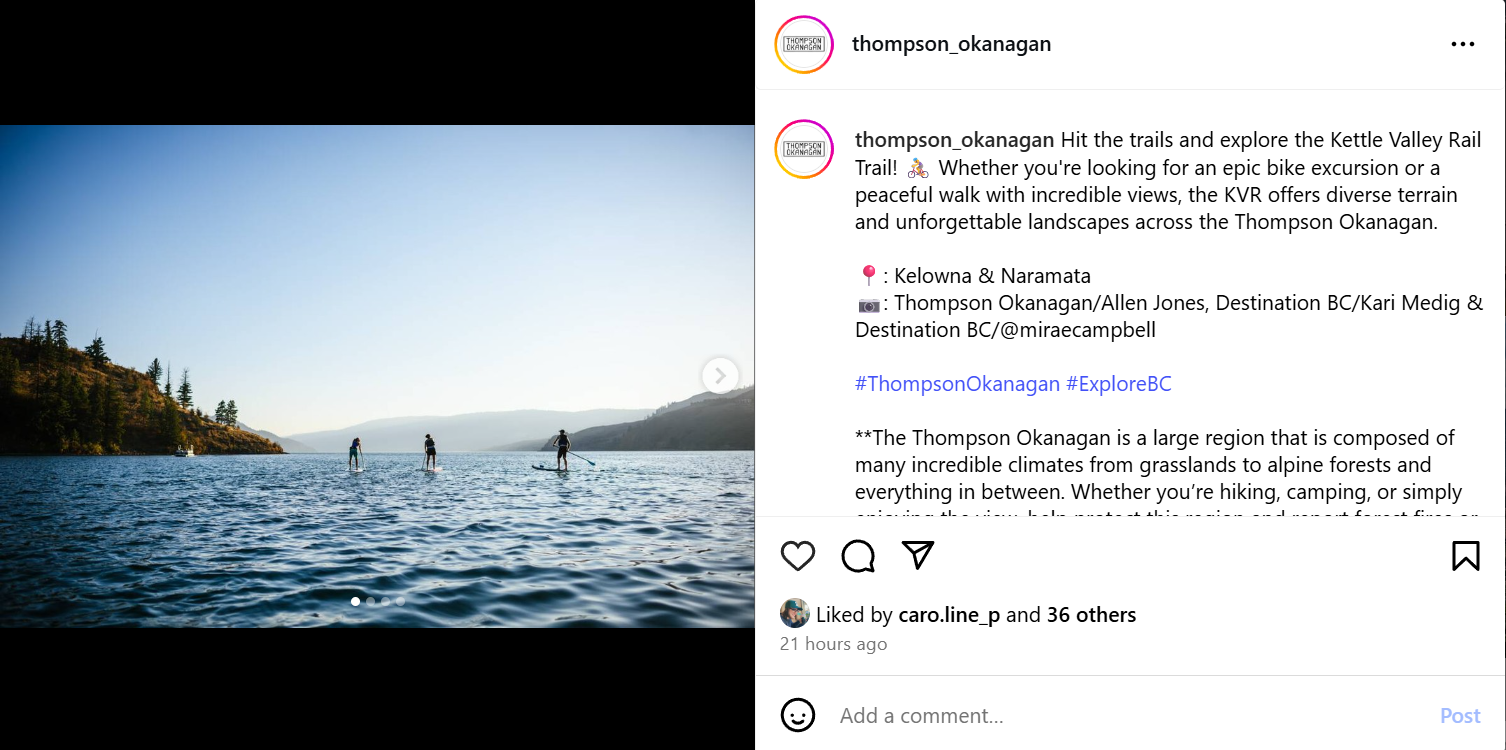
Task: Open the three-dot more options menu
Action: [x=1463, y=44]
